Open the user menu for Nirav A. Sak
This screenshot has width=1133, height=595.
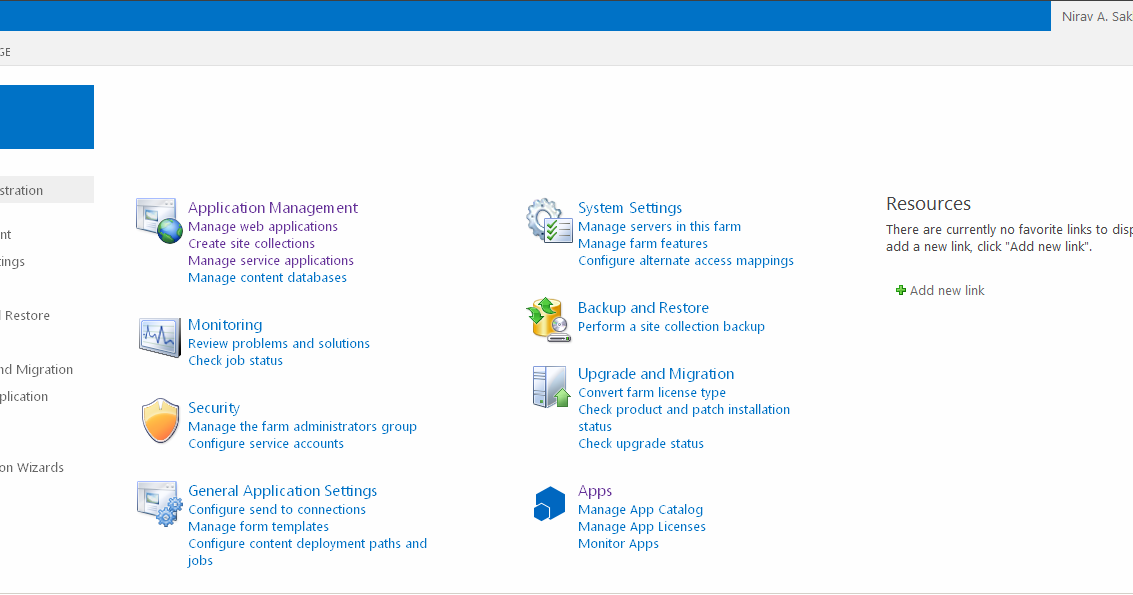tap(1096, 16)
